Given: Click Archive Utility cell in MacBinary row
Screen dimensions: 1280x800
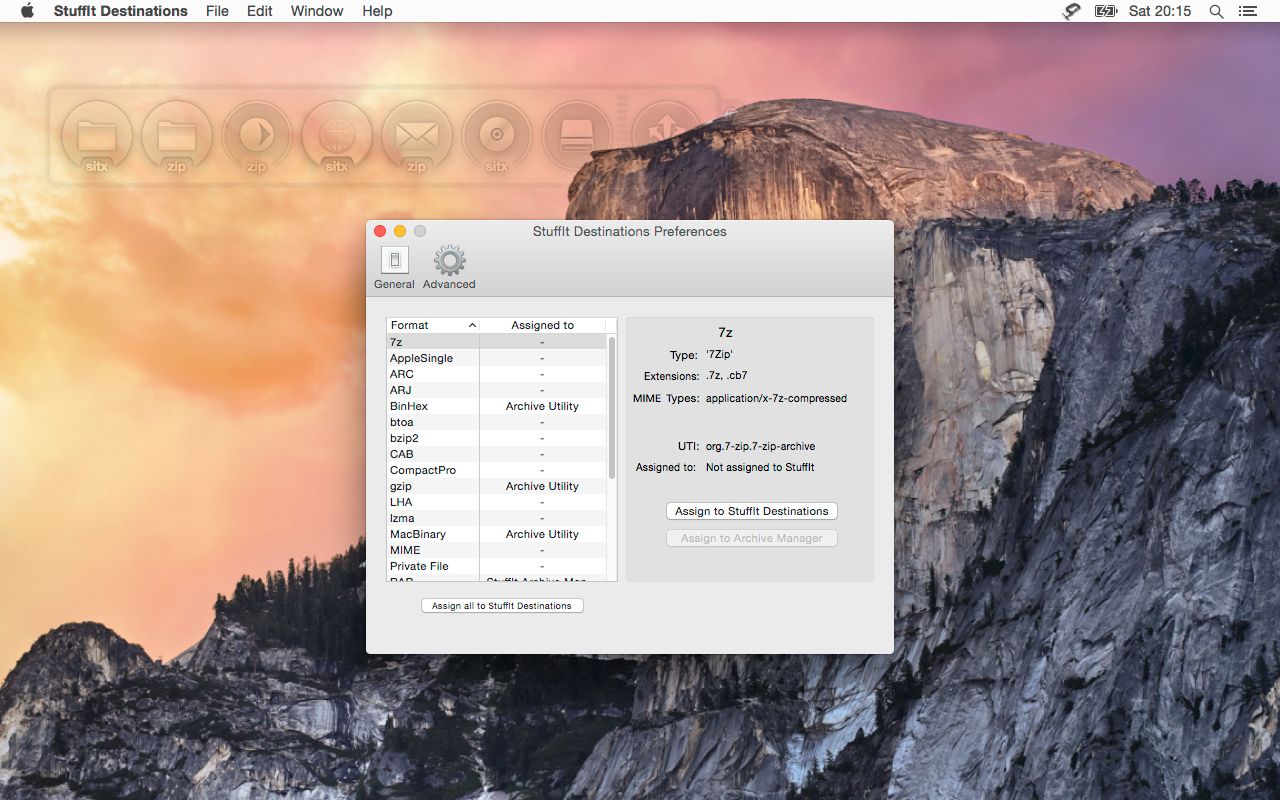Looking at the screenshot, I should pos(542,534).
